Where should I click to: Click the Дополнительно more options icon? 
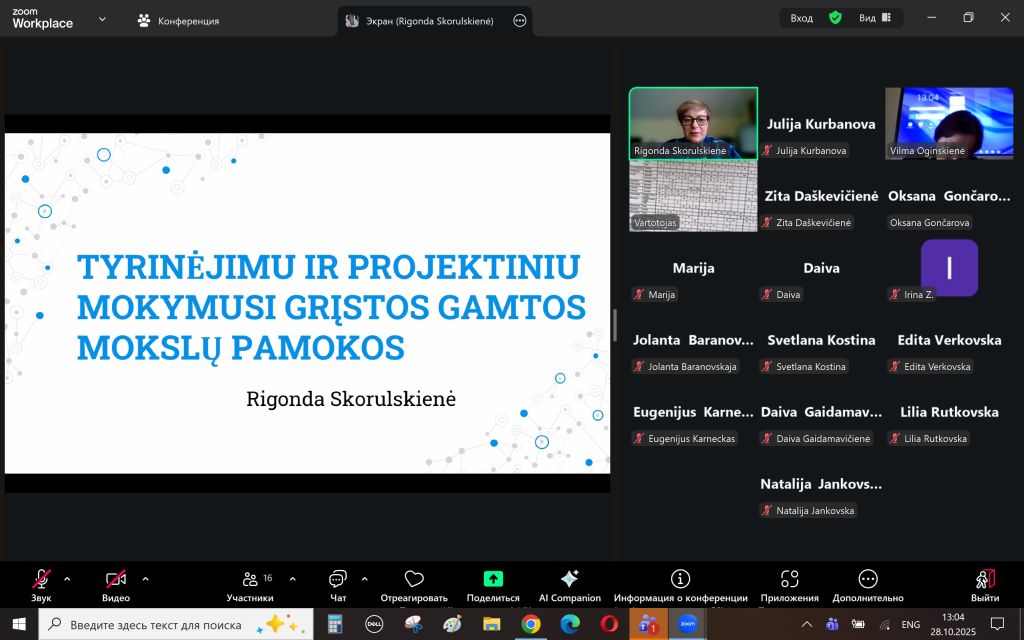coord(867,579)
